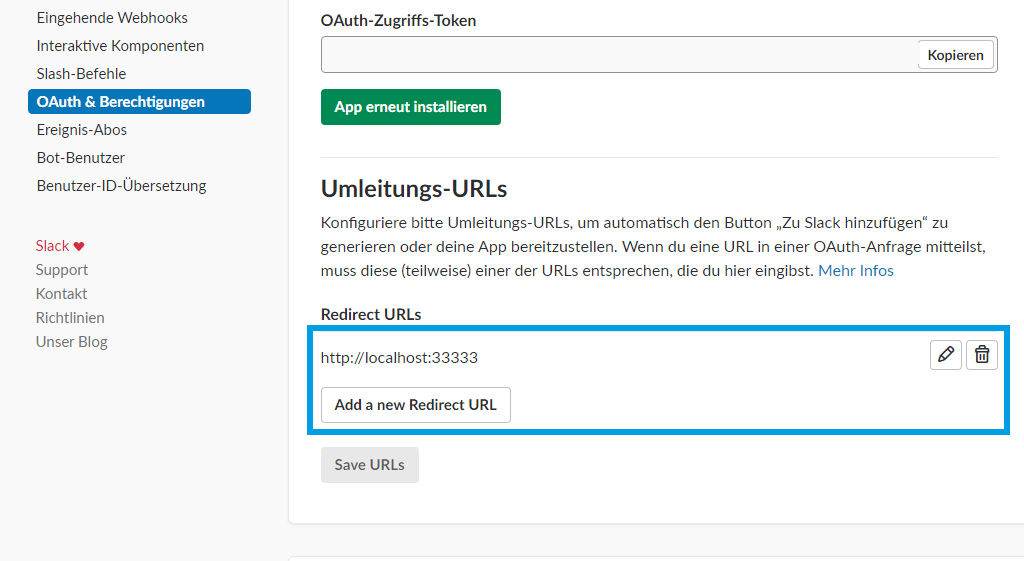Edit the localhost redirect URL with pencil icon

(946, 355)
